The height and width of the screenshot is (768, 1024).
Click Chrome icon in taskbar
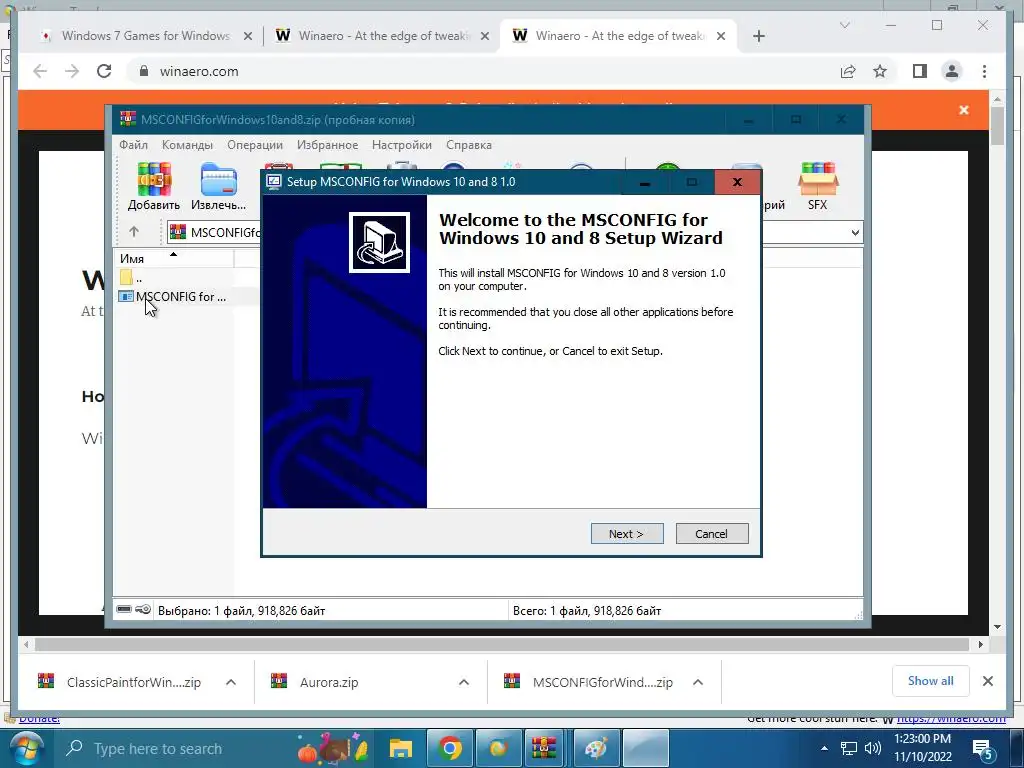449,748
